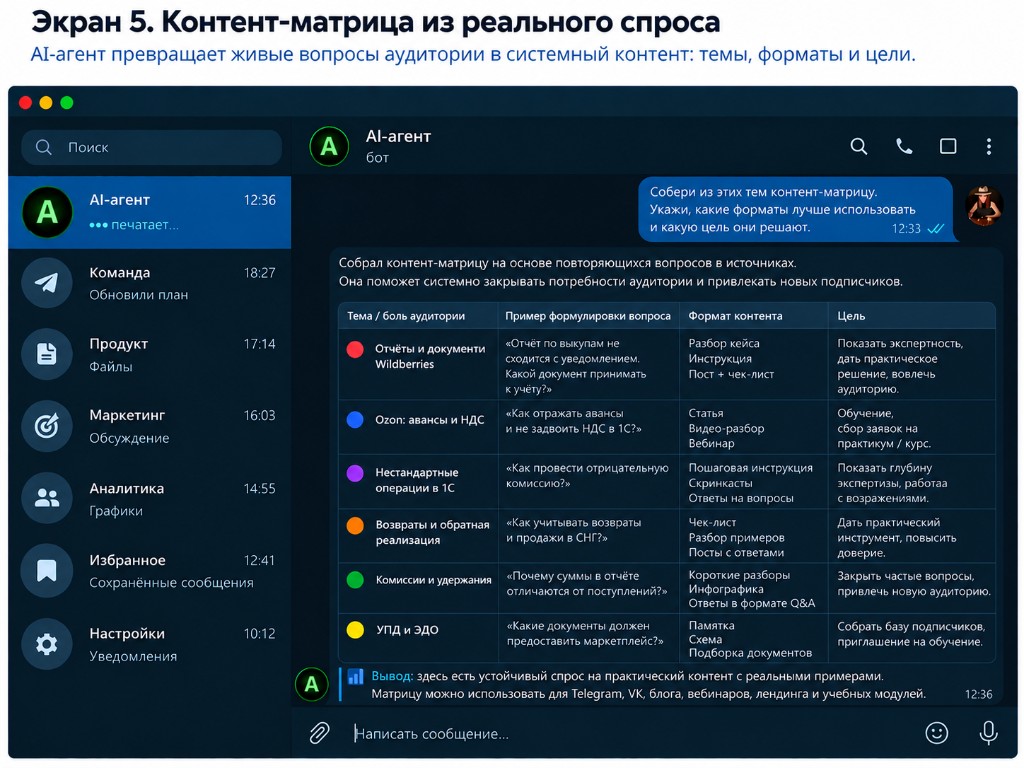1024x768 pixels.
Task: Toggle the side panel square icon in header
Action: click(948, 146)
